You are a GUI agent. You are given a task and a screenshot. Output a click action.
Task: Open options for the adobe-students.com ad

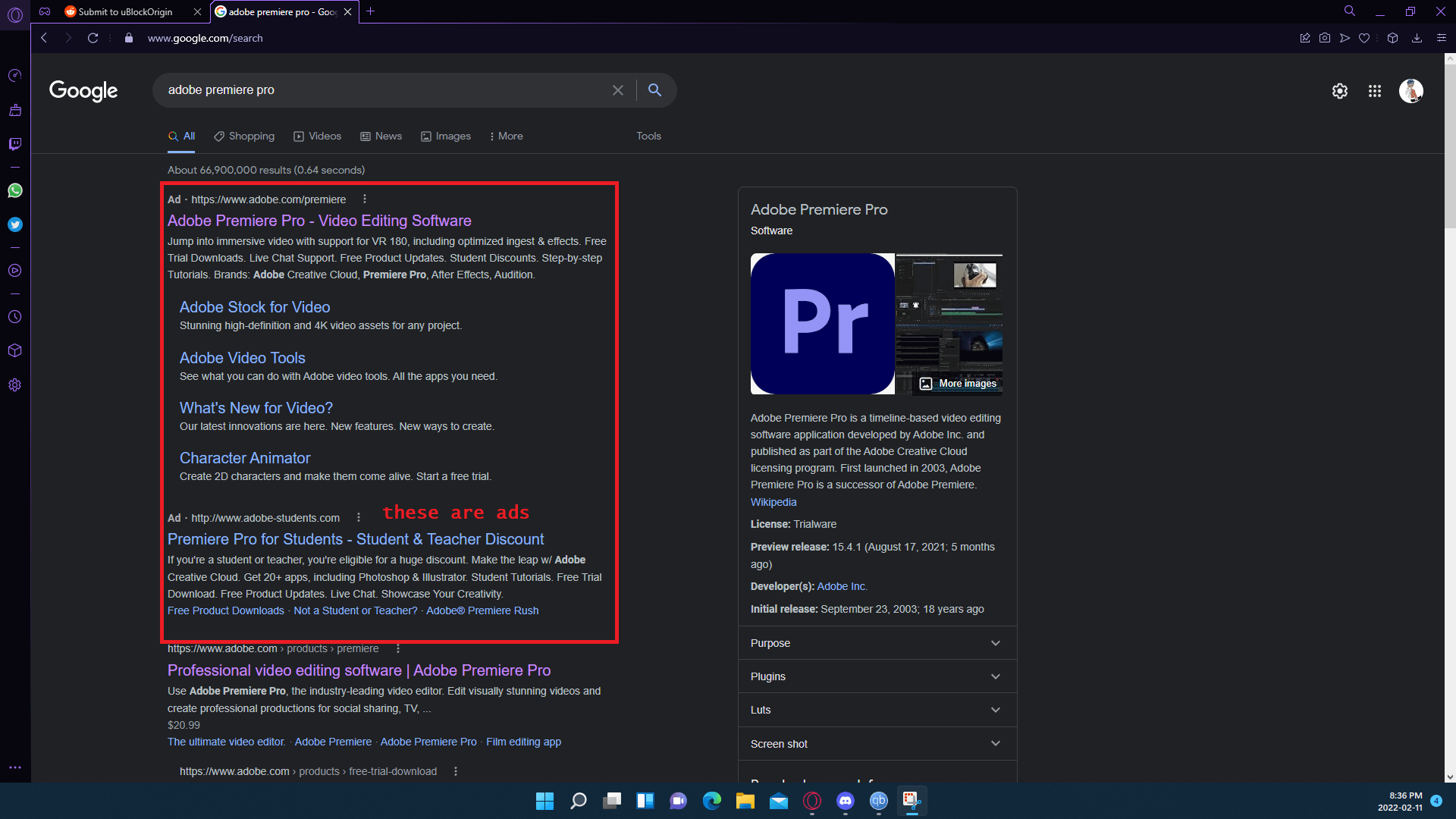[359, 518]
